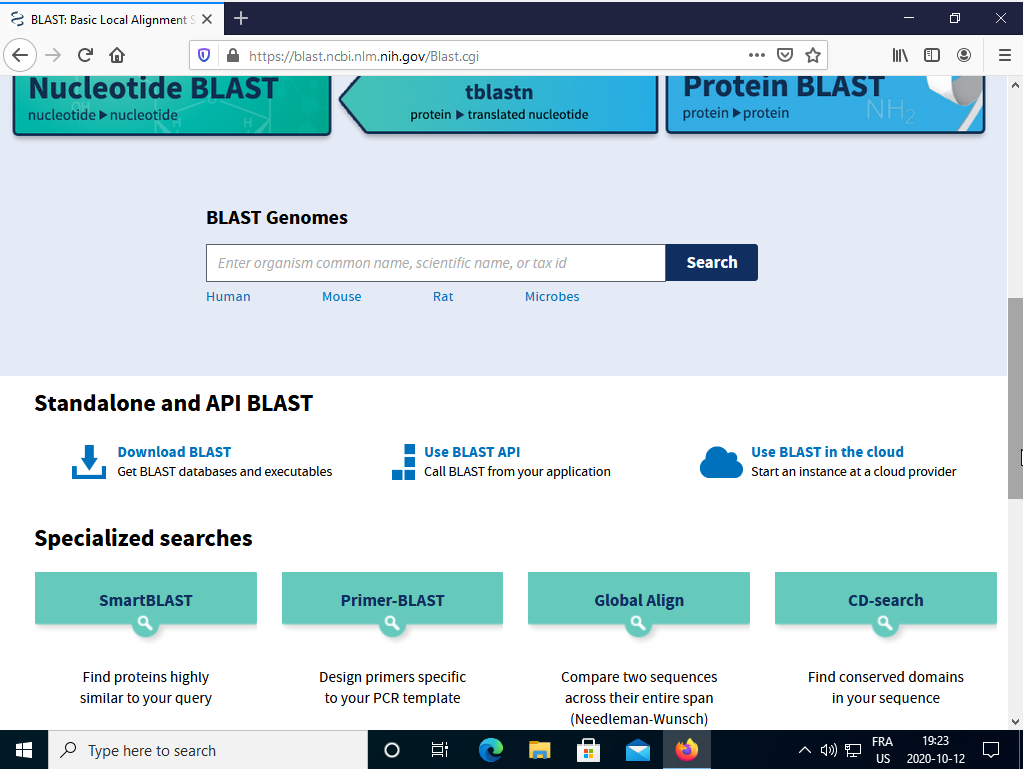This screenshot has width=1023, height=769.
Task: Click the browser Forward arrow button
Action: pyautogui.click(x=53, y=55)
